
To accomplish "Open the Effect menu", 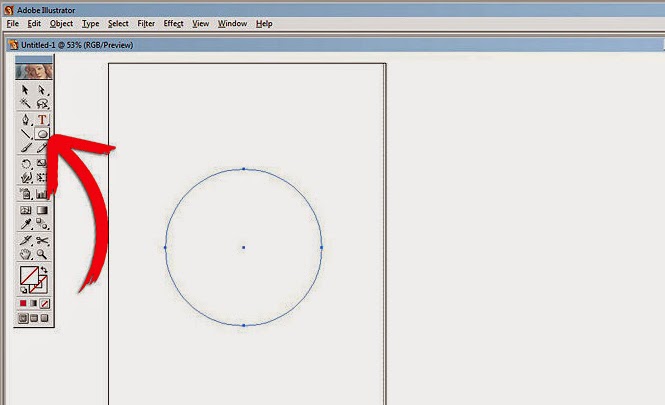I will (x=173, y=24).
